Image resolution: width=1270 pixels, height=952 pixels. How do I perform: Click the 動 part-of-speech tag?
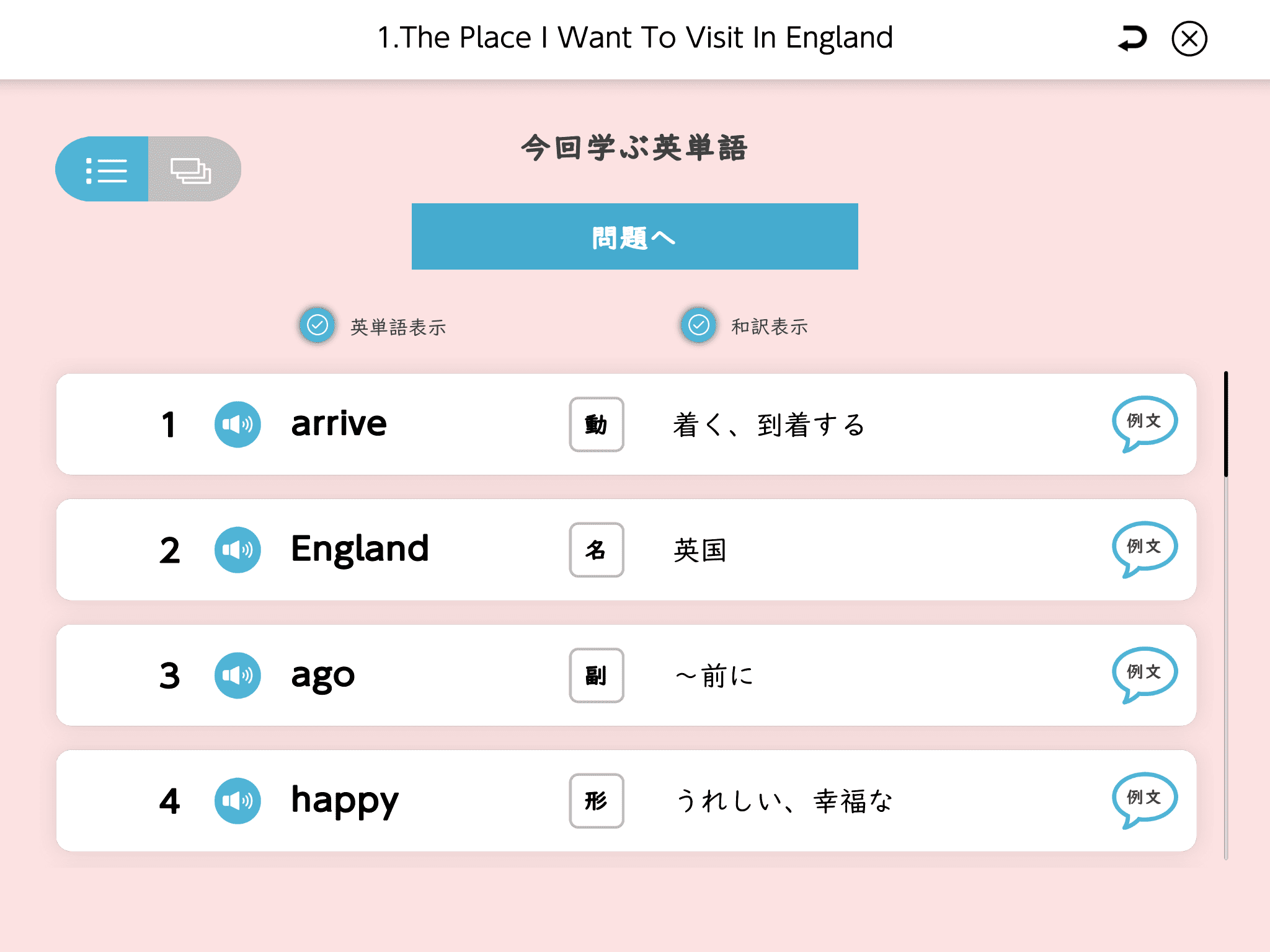tap(597, 425)
